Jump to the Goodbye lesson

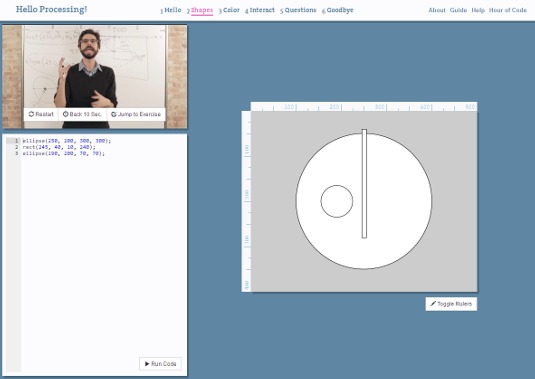337,10
